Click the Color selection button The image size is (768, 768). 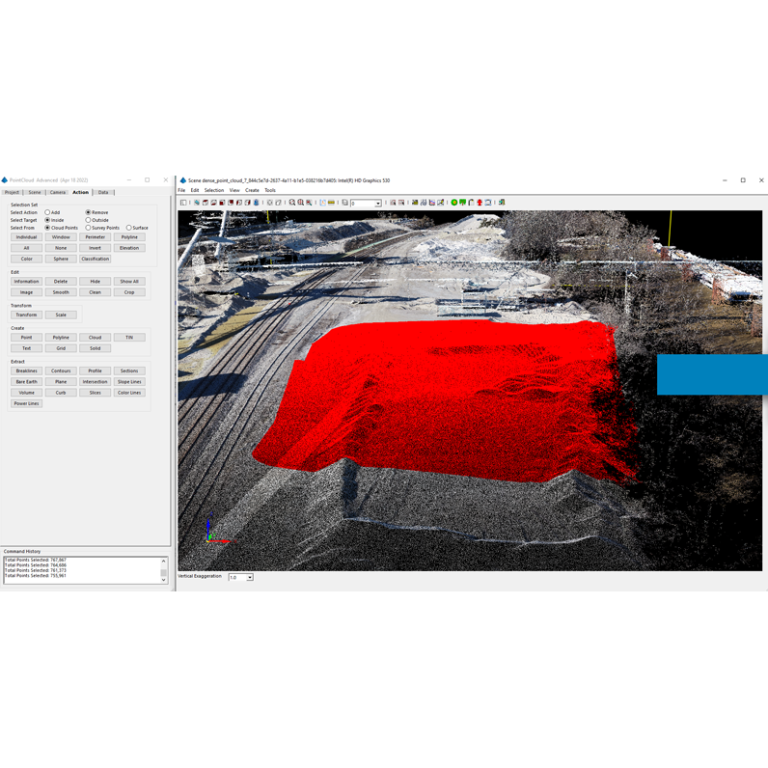(x=27, y=259)
